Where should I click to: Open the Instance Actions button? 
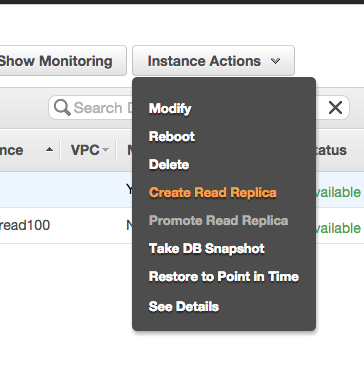coord(213,61)
